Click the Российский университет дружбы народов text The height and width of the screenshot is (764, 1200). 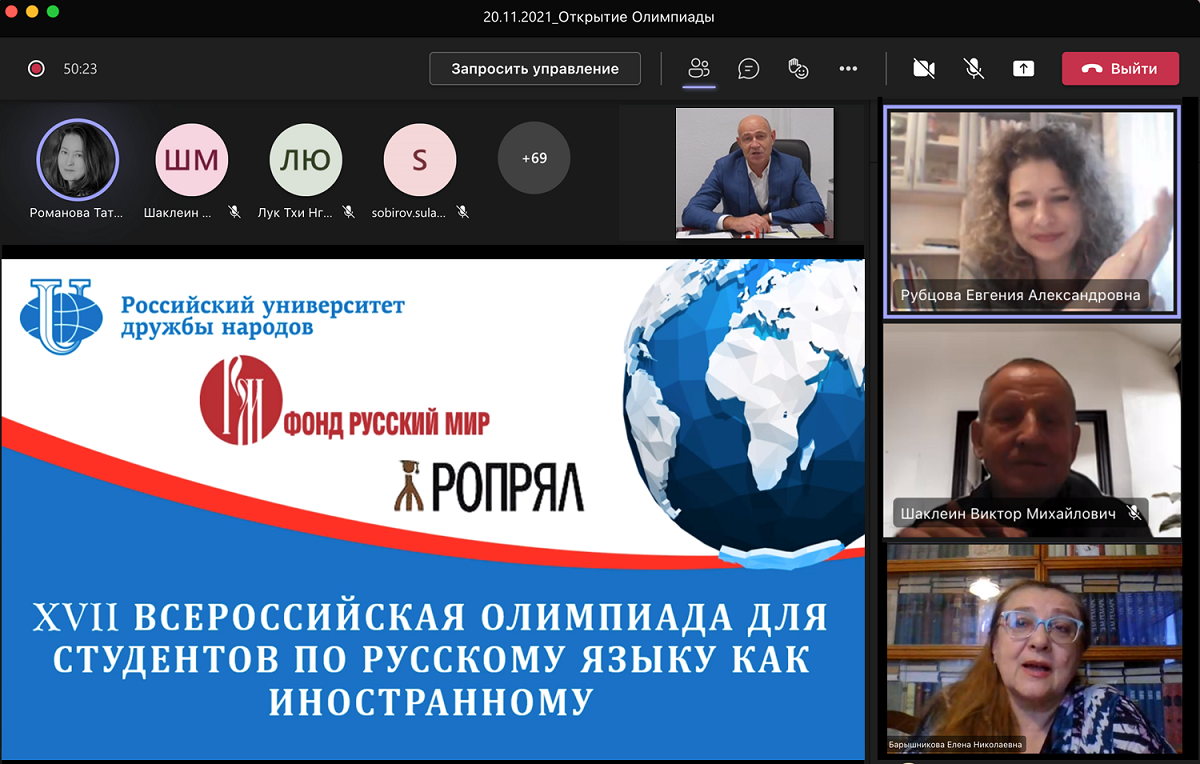pyautogui.click(x=262, y=316)
